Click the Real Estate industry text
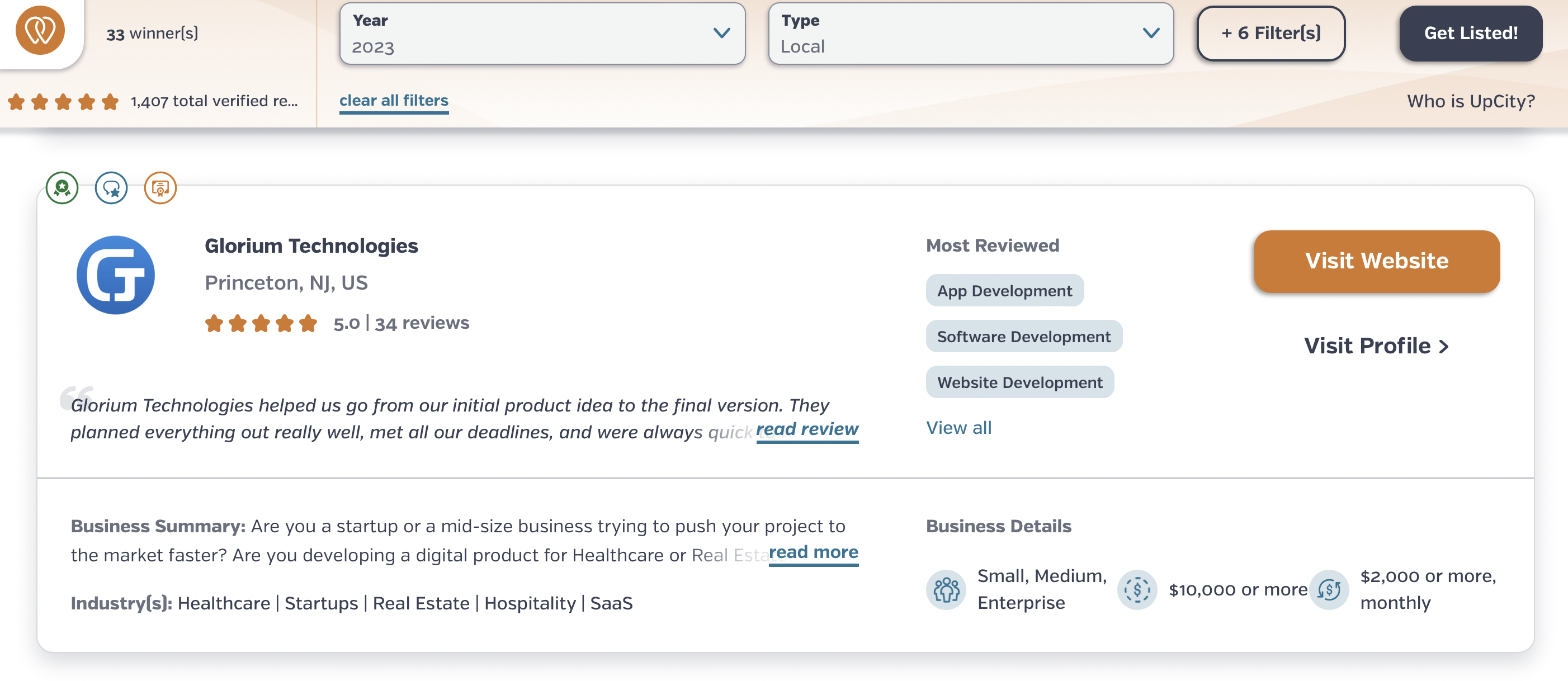The width and height of the screenshot is (1568, 681). 421,604
